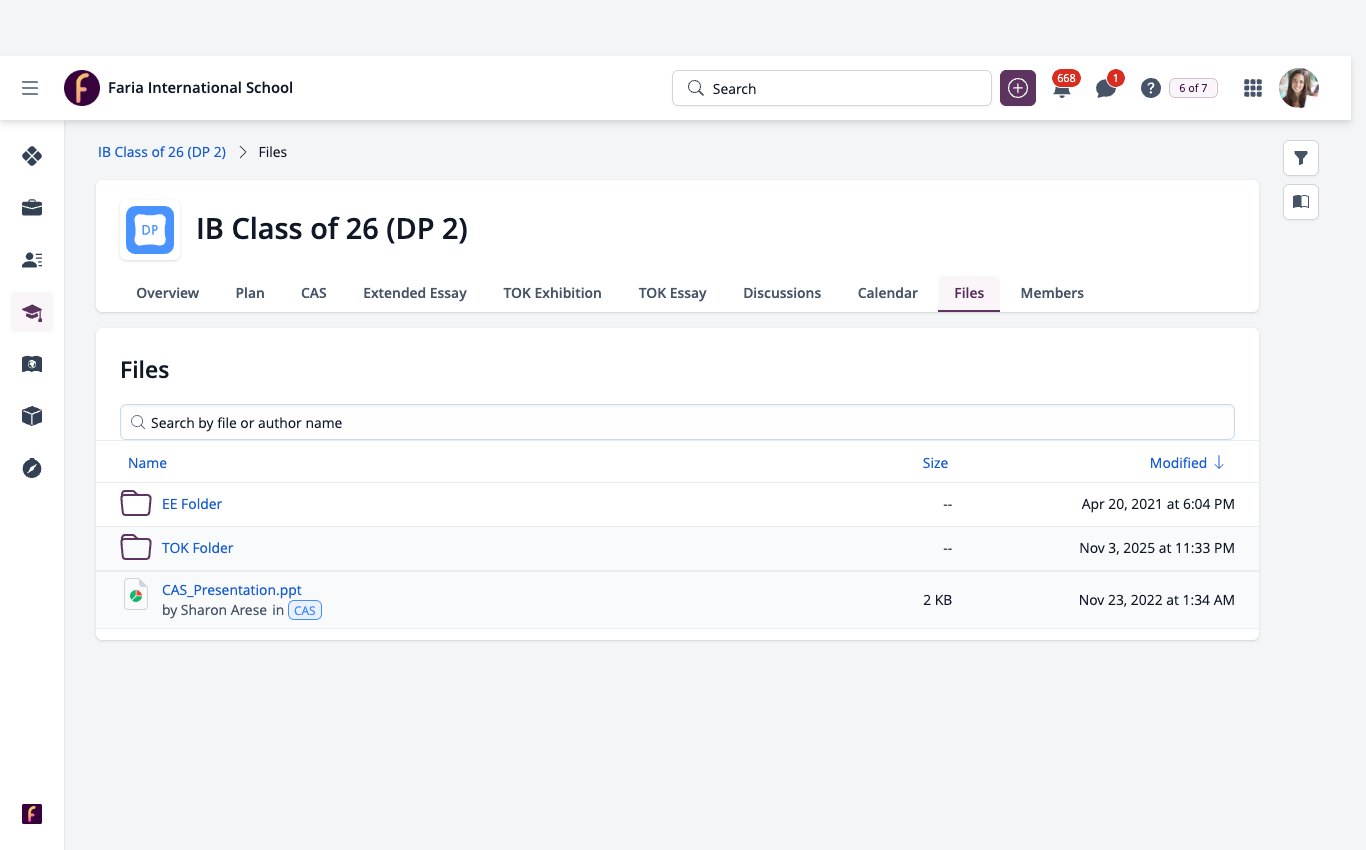Viewport: 1366px width, 850px height.
Task: Sort files by Size column
Action: (935, 463)
